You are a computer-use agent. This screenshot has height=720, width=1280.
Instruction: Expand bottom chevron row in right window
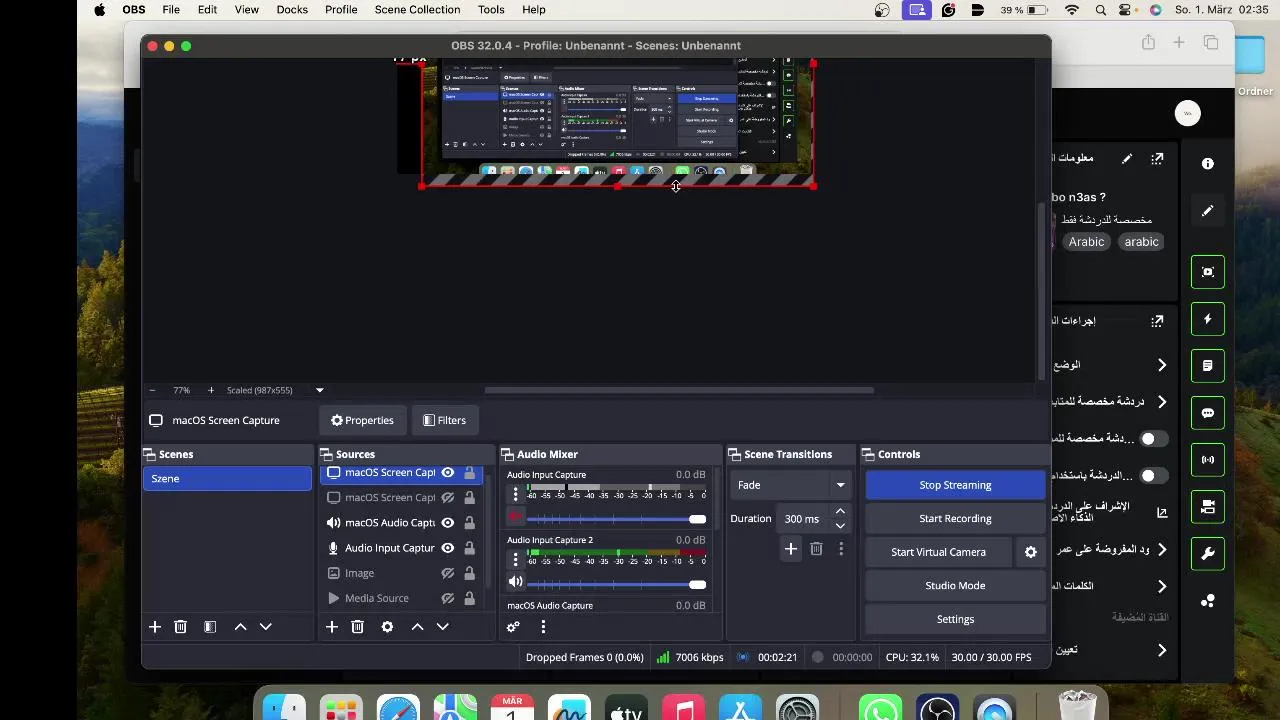click(1162, 651)
